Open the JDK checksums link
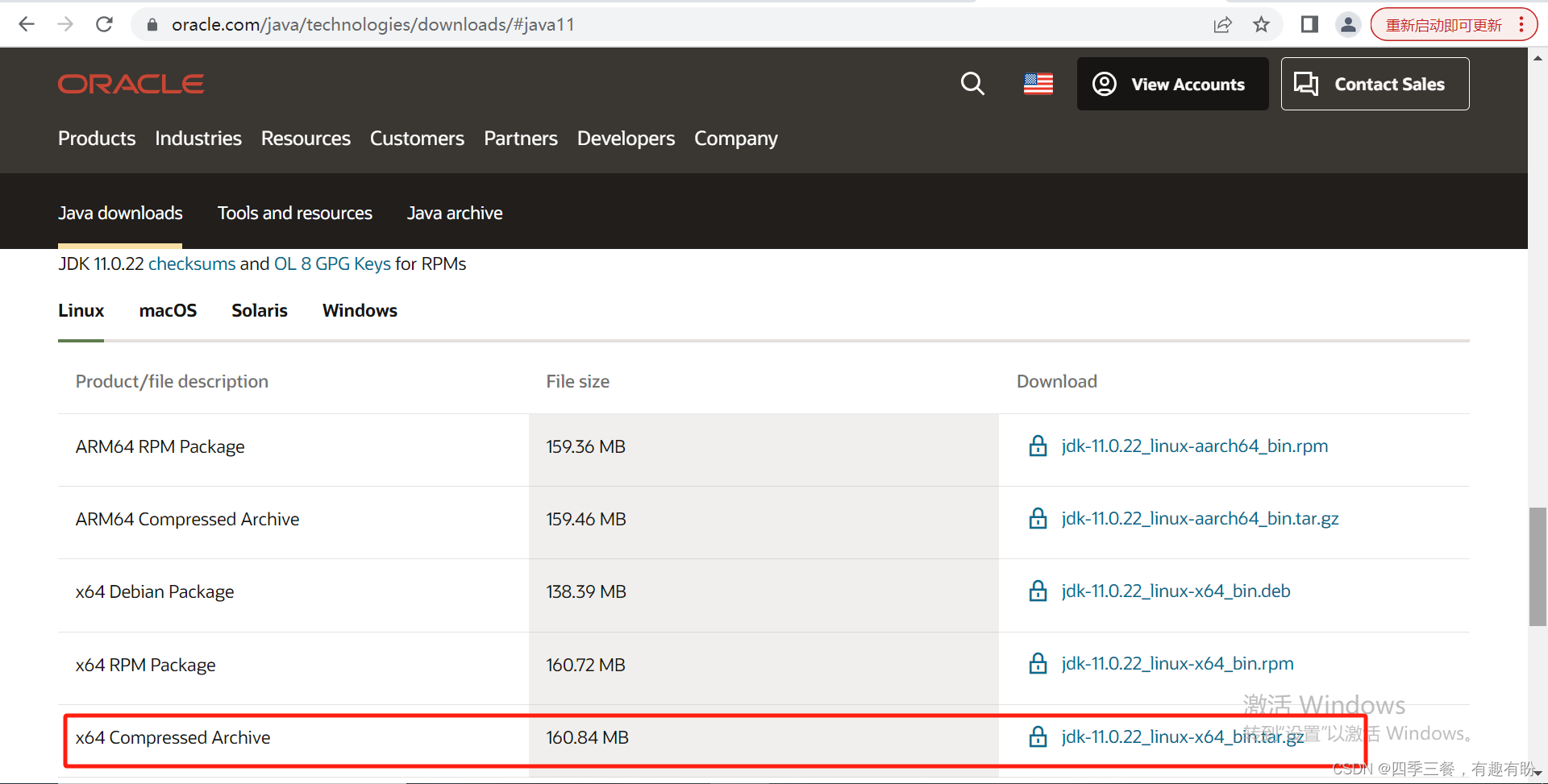 192,263
